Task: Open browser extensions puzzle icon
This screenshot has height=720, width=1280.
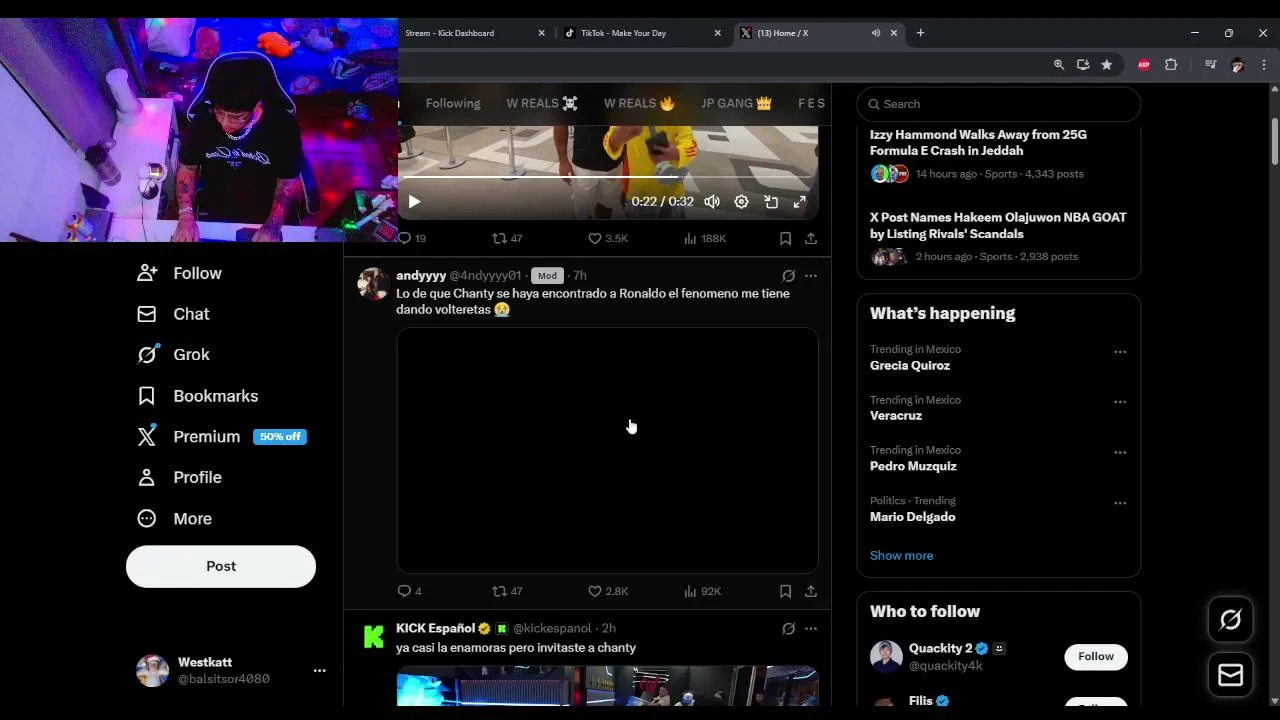Action: coord(1171,65)
